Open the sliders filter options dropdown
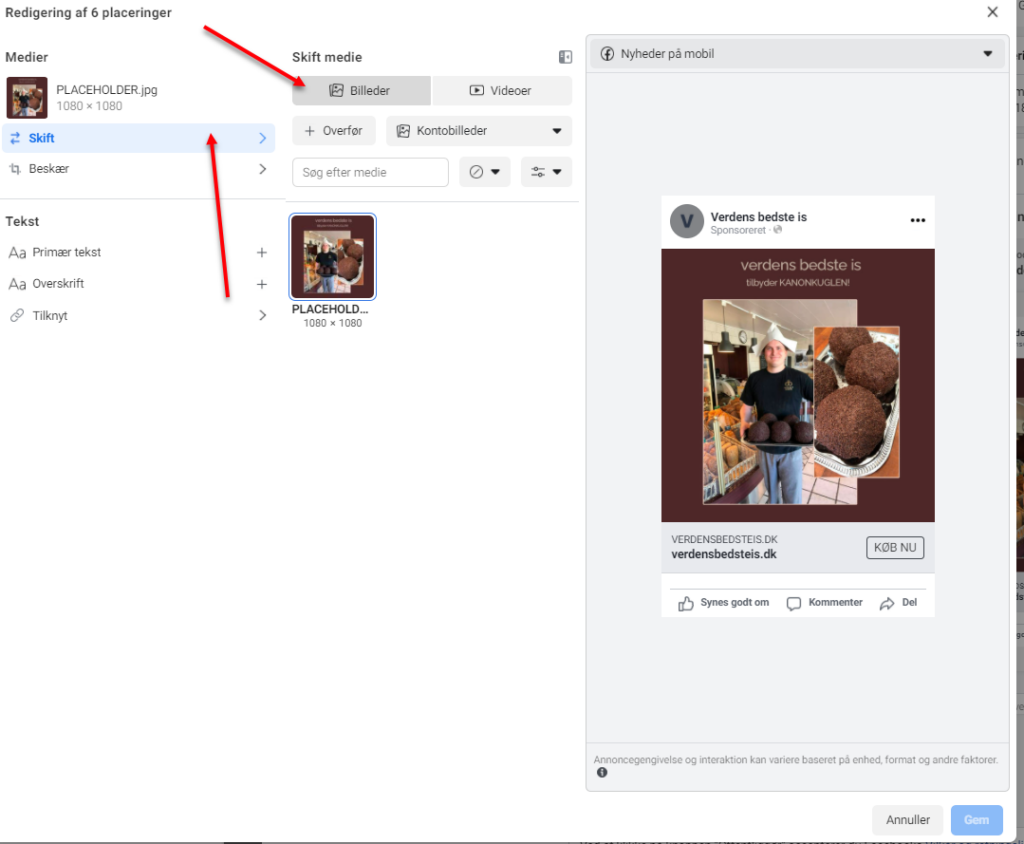Image resolution: width=1024 pixels, height=844 pixels. pos(547,172)
